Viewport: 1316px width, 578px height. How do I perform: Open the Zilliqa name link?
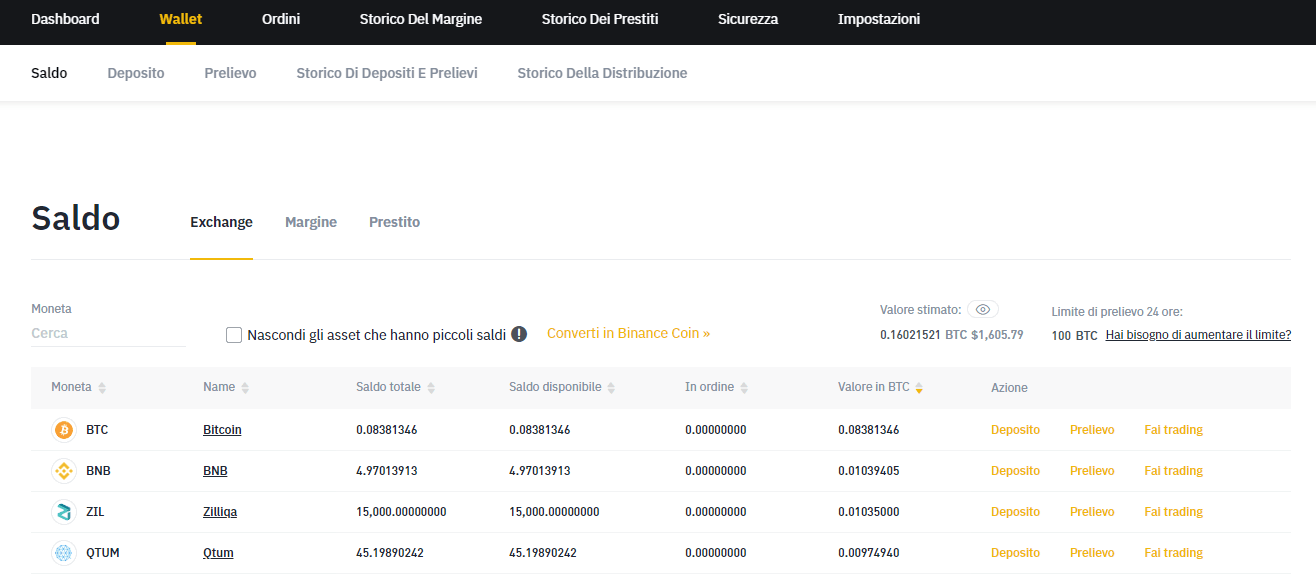pos(220,512)
